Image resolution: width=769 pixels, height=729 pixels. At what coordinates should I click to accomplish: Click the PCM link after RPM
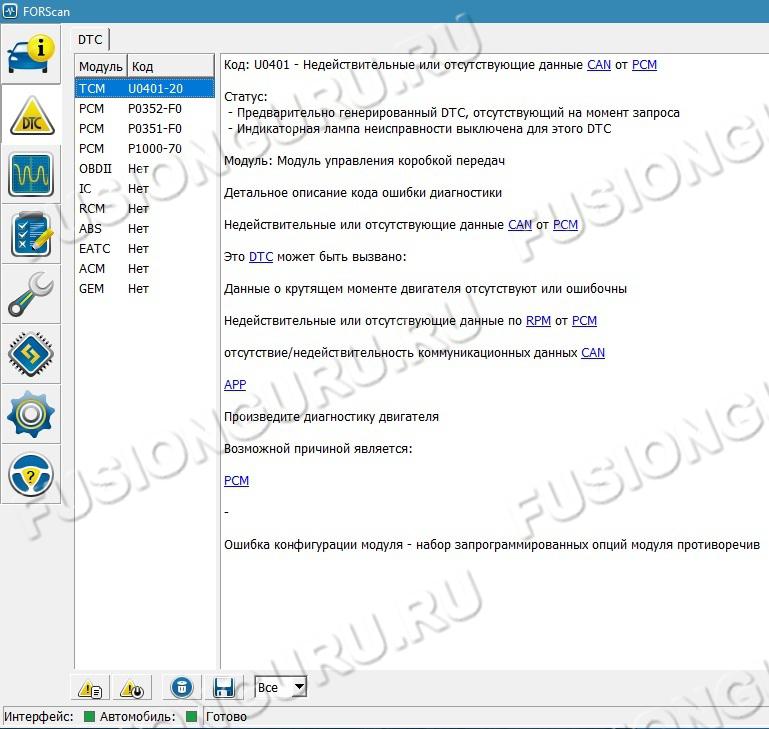point(584,321)
